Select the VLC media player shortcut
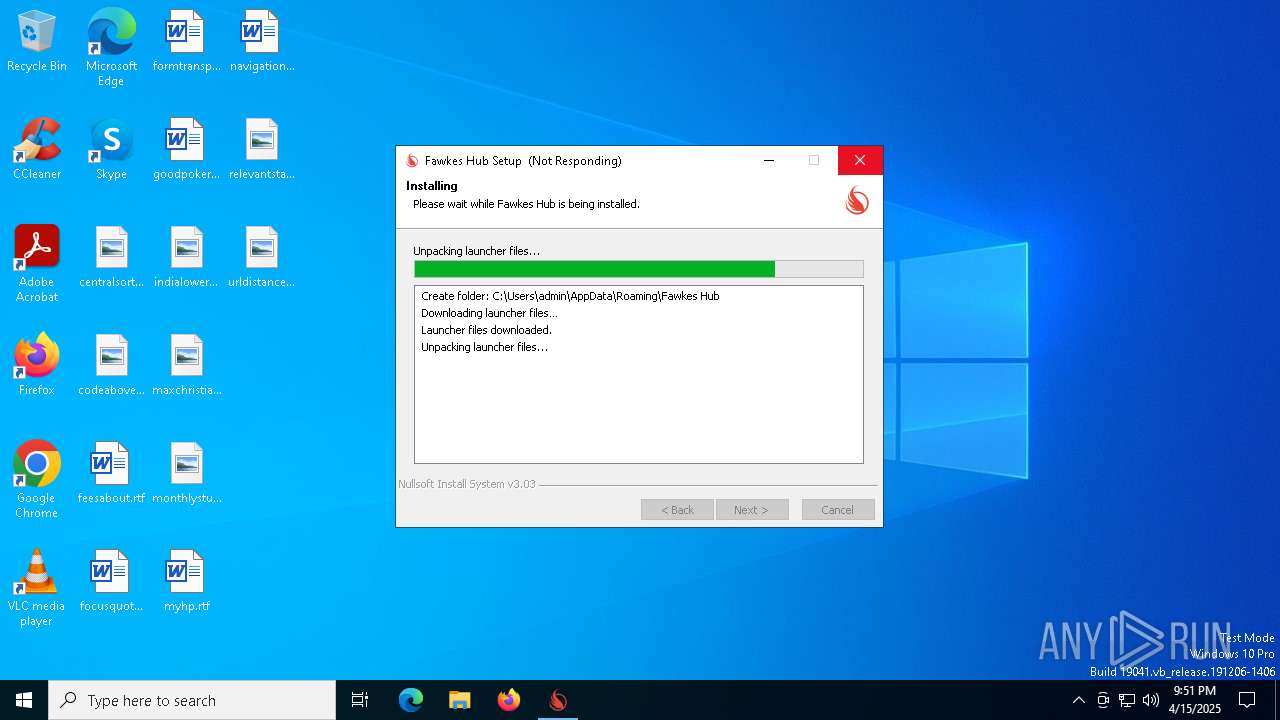The height and width of the screenshot is (720, 1280). (x=37, y=588)
